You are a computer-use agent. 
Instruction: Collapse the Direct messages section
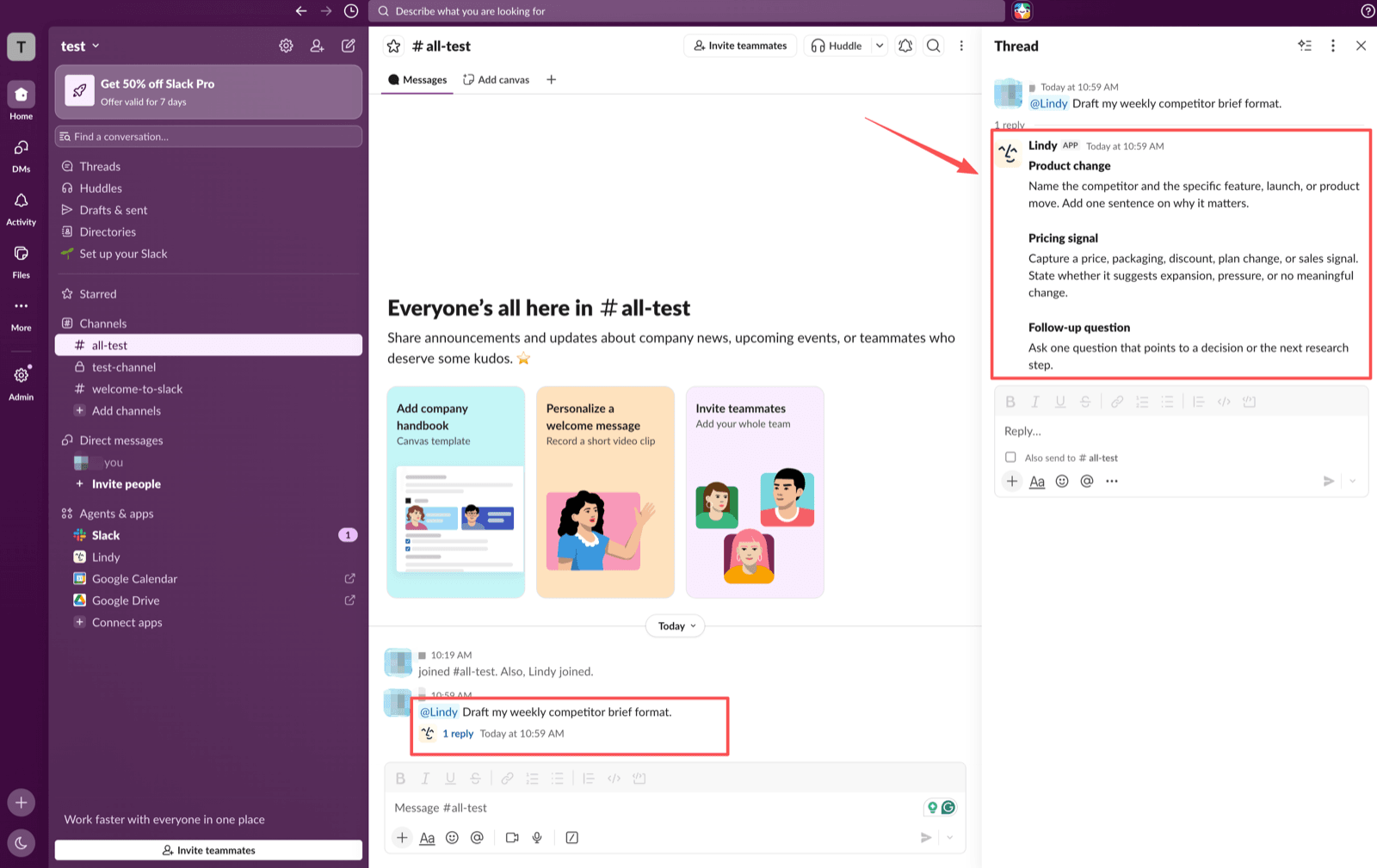pyautogui.click(x=120, y=440)
